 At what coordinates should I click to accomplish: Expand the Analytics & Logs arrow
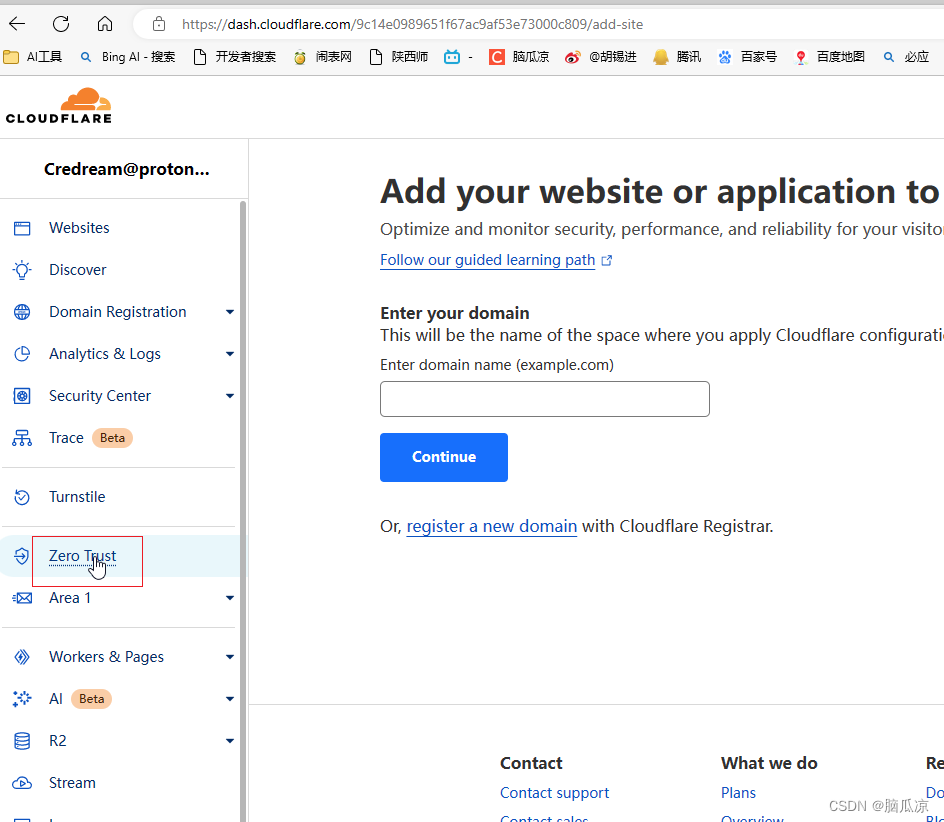(230, 354)
